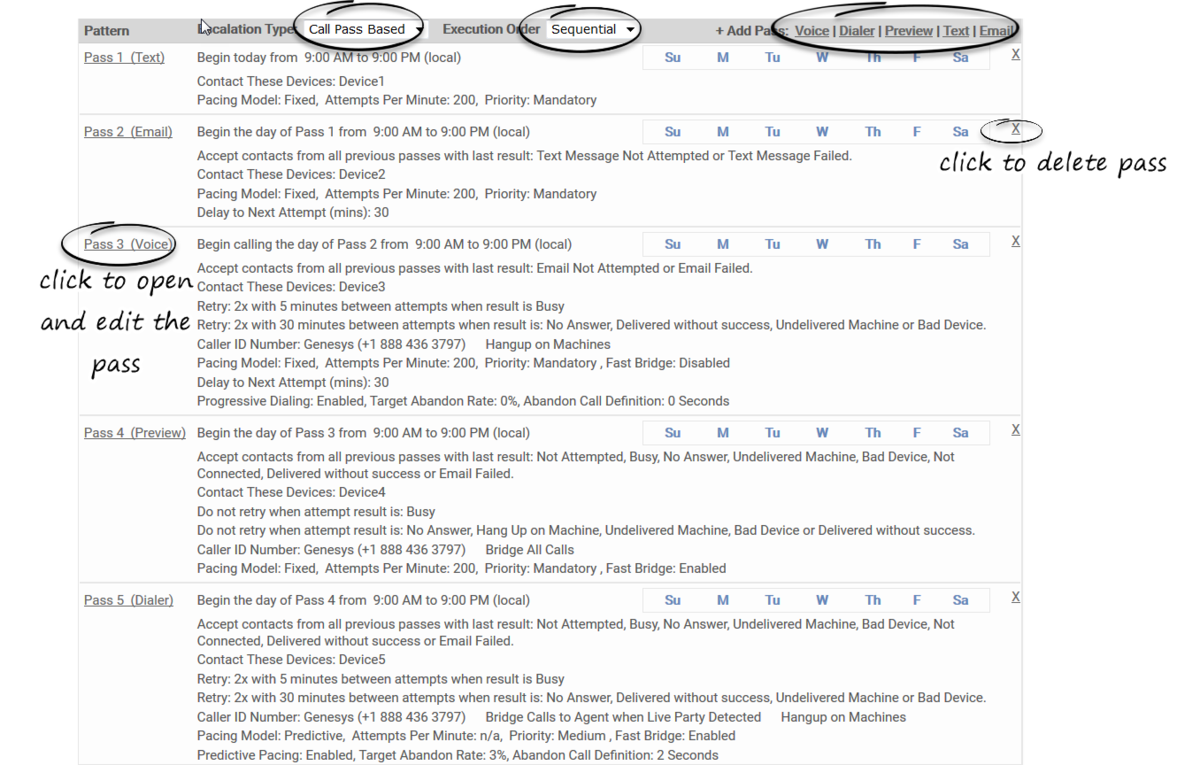Open Pass 1 (Text) for editing
The height and width of the screenshot is (765, 1200).
124,57
